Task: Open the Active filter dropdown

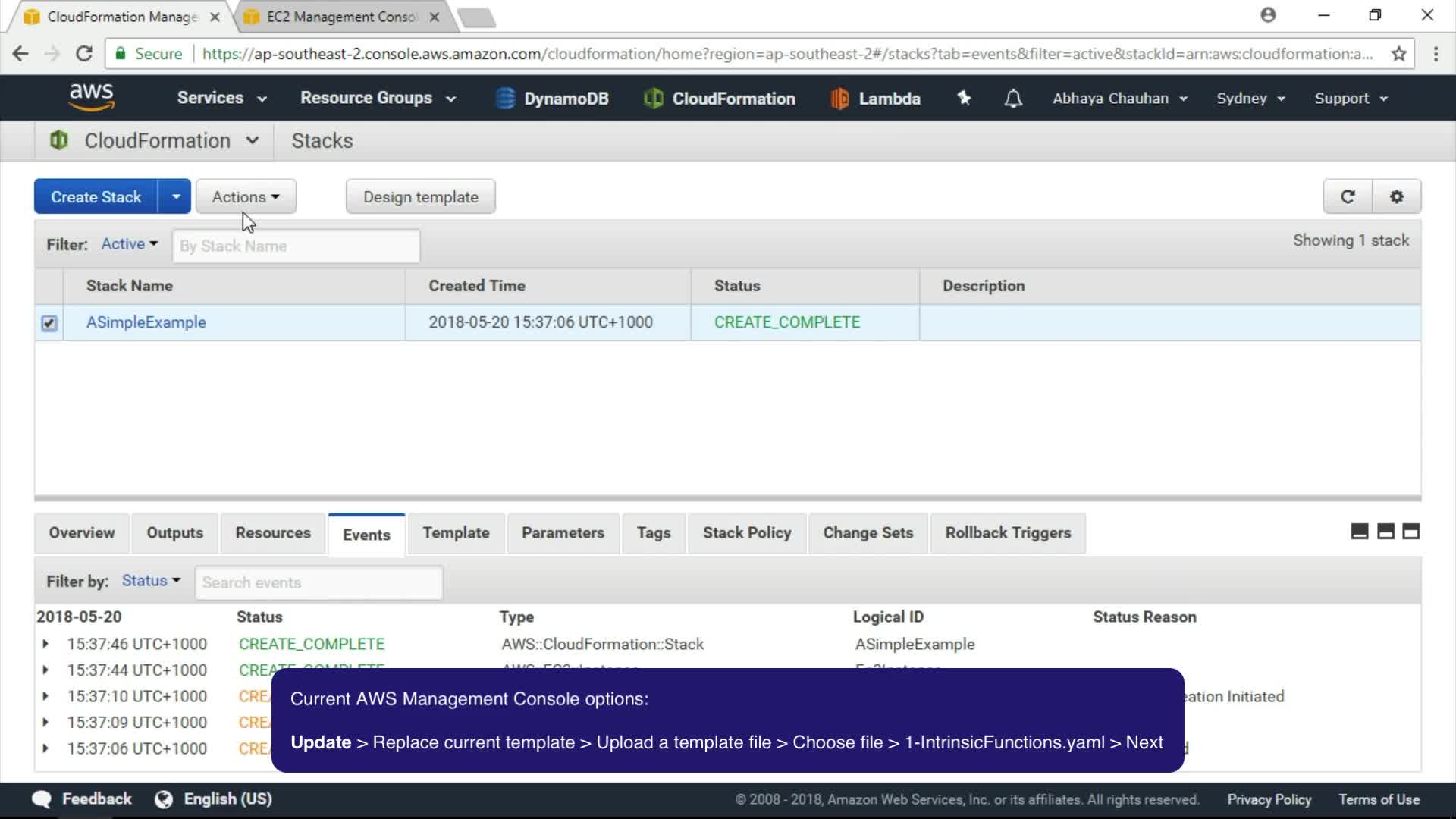Action: [x=129, y=244]
